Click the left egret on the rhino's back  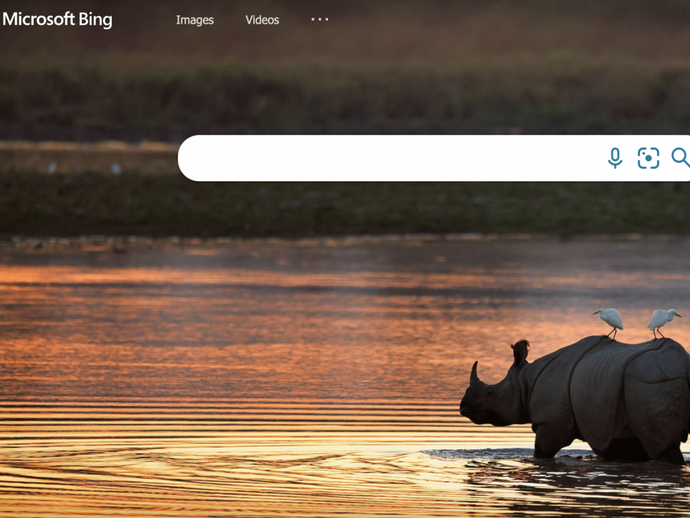click(611, 320)
